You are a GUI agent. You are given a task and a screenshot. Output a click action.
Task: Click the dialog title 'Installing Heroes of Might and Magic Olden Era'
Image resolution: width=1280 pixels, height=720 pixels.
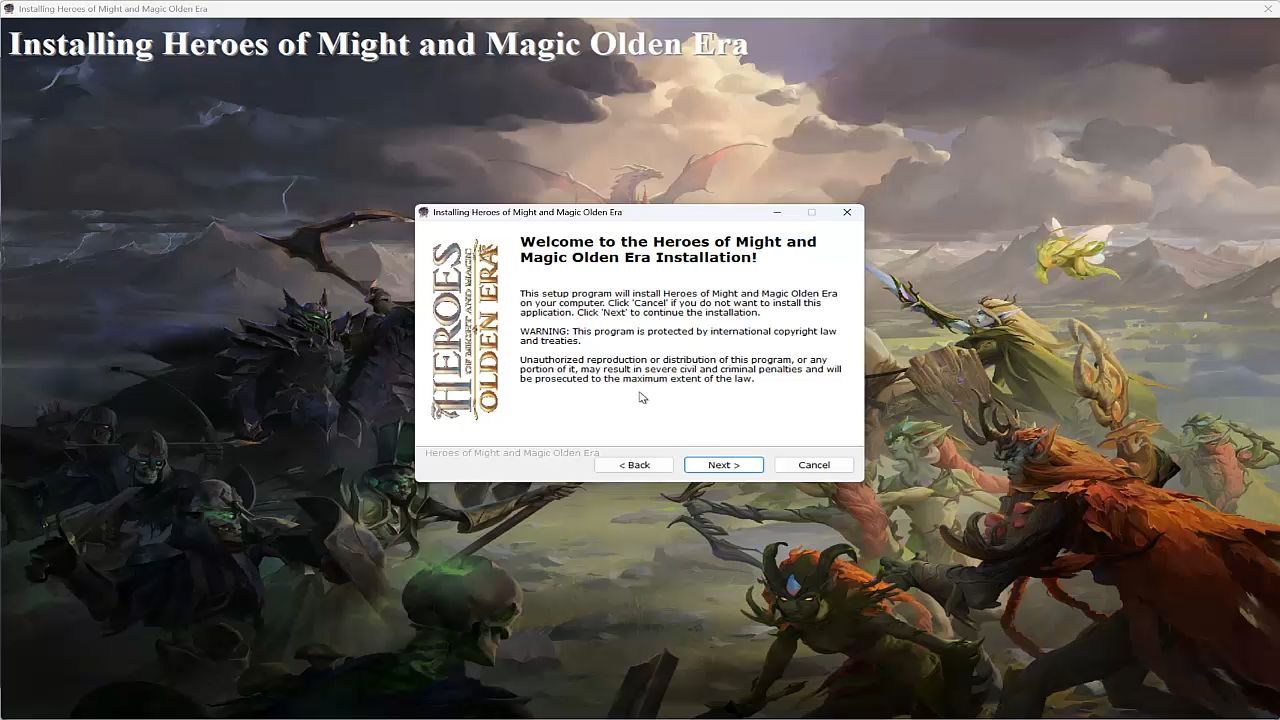point(527,212)
